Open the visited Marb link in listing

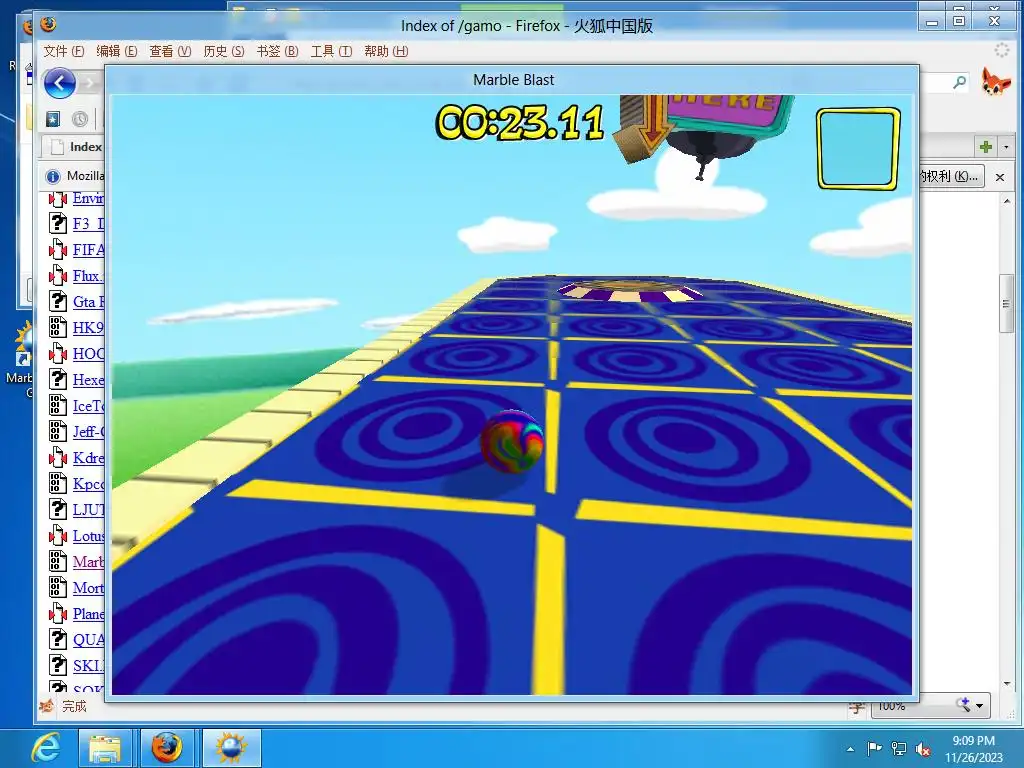pyautogui.click(x=88, y=562)
